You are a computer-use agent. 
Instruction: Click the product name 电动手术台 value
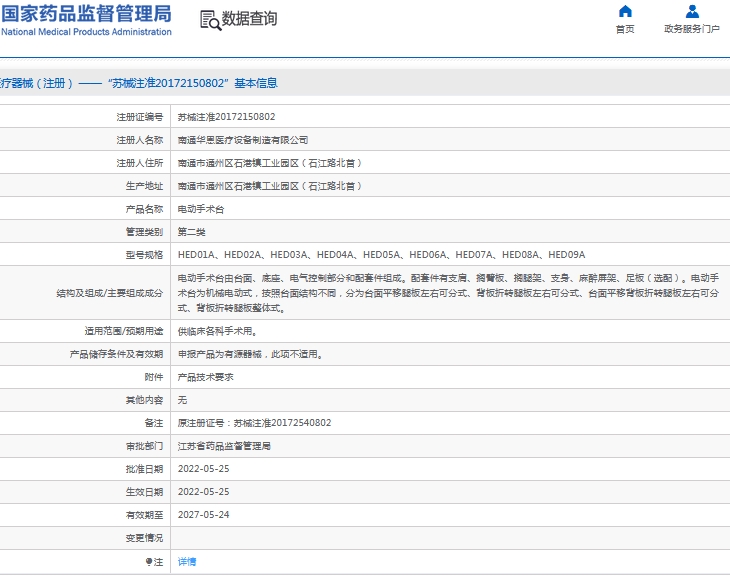201,209
